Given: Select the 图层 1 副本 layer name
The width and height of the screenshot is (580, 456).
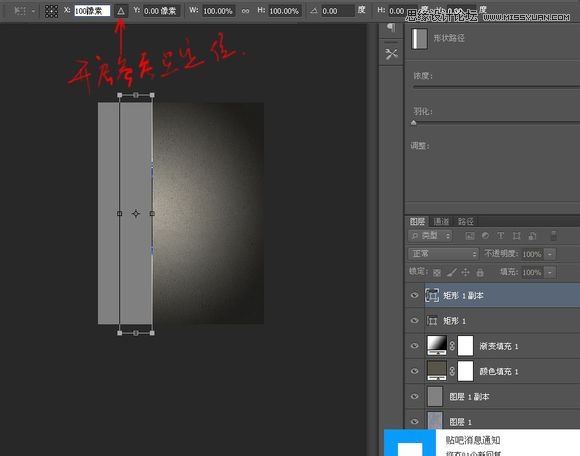Looking at the screenshot, I should [469, 397].
